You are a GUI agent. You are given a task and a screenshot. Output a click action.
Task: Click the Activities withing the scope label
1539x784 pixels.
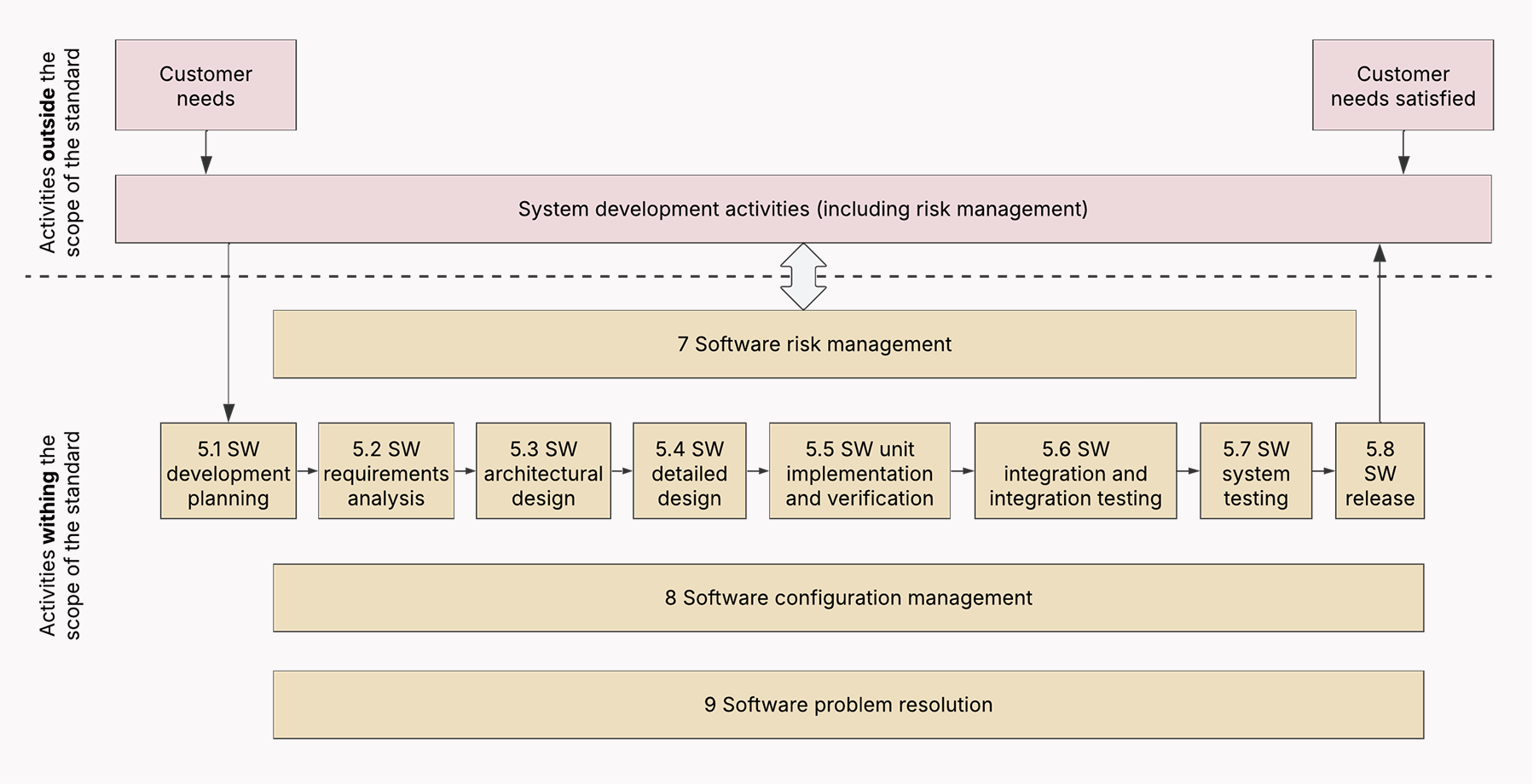coord(60,535)
